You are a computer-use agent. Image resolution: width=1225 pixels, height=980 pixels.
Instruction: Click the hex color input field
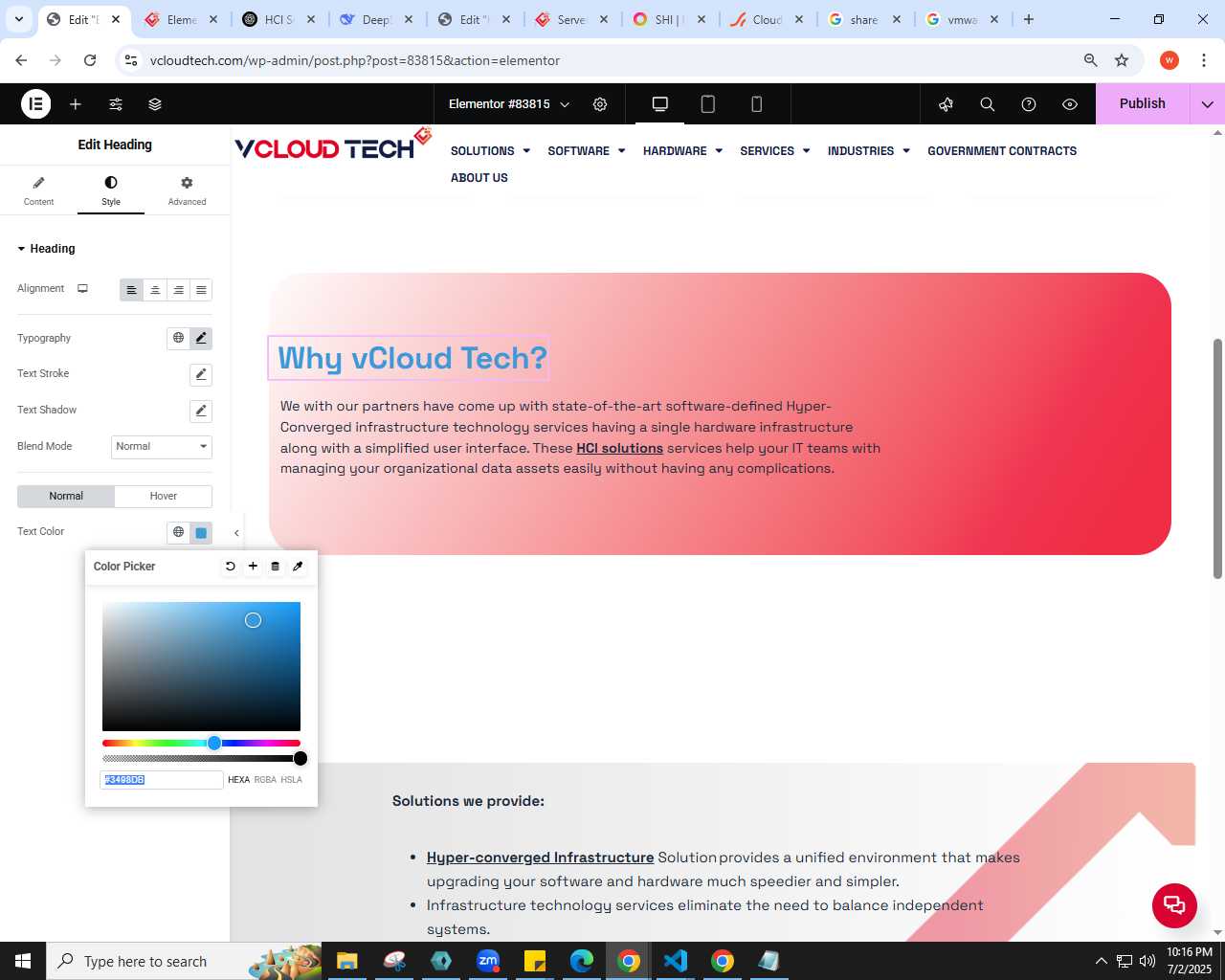click(162, 780)
